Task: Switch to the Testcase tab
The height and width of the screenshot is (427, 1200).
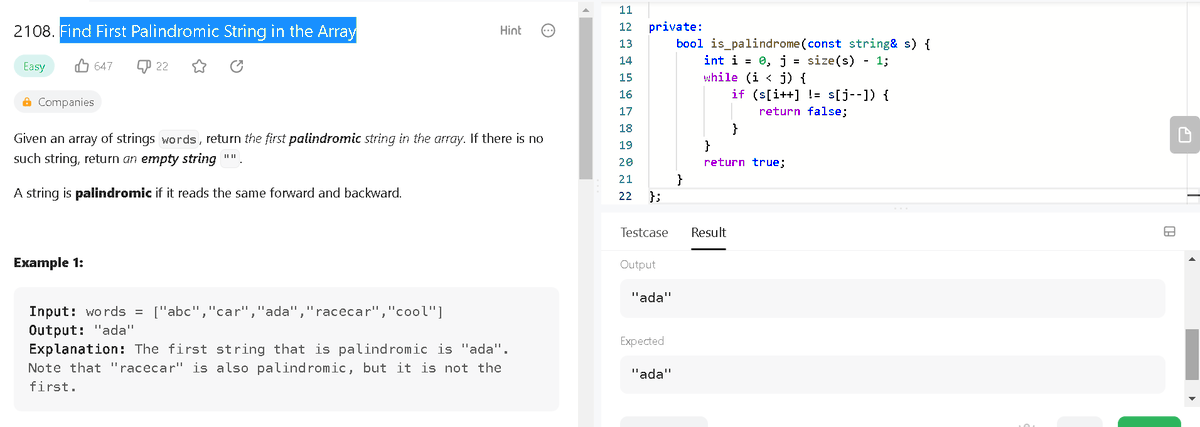Action: pos(644,232)
